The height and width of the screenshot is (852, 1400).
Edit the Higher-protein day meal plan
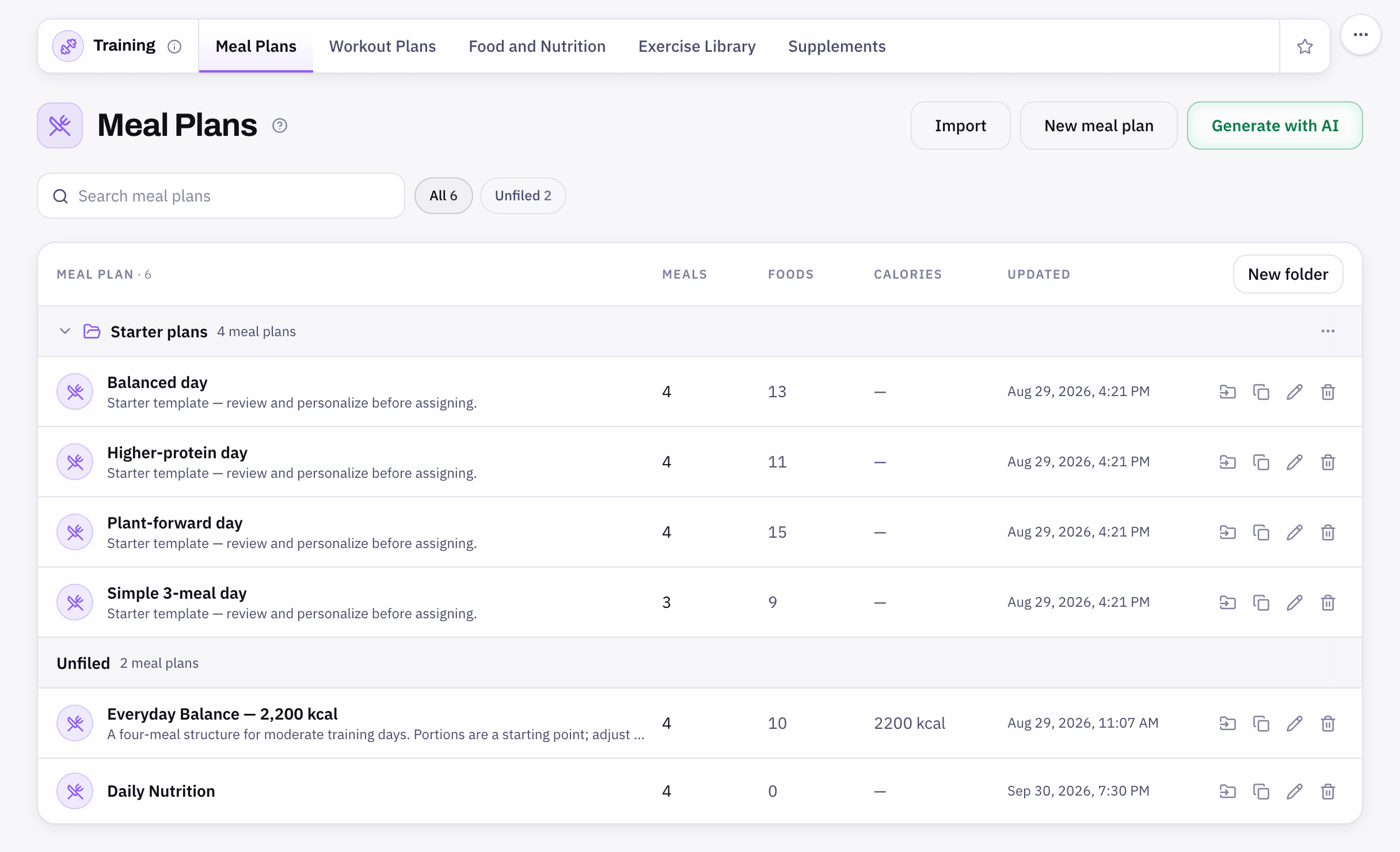[1295, 462]
